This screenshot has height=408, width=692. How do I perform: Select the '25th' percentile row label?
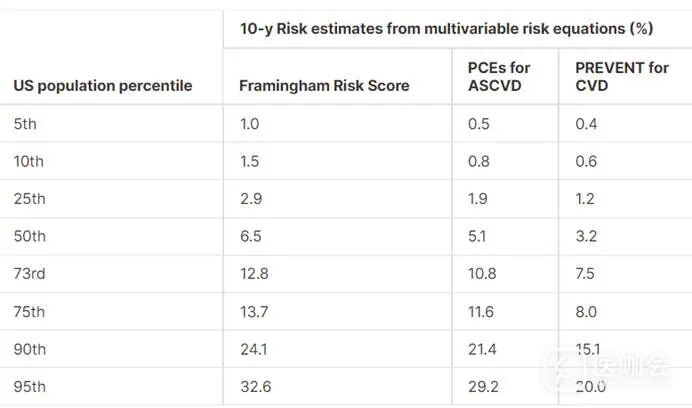coord(31,199)
